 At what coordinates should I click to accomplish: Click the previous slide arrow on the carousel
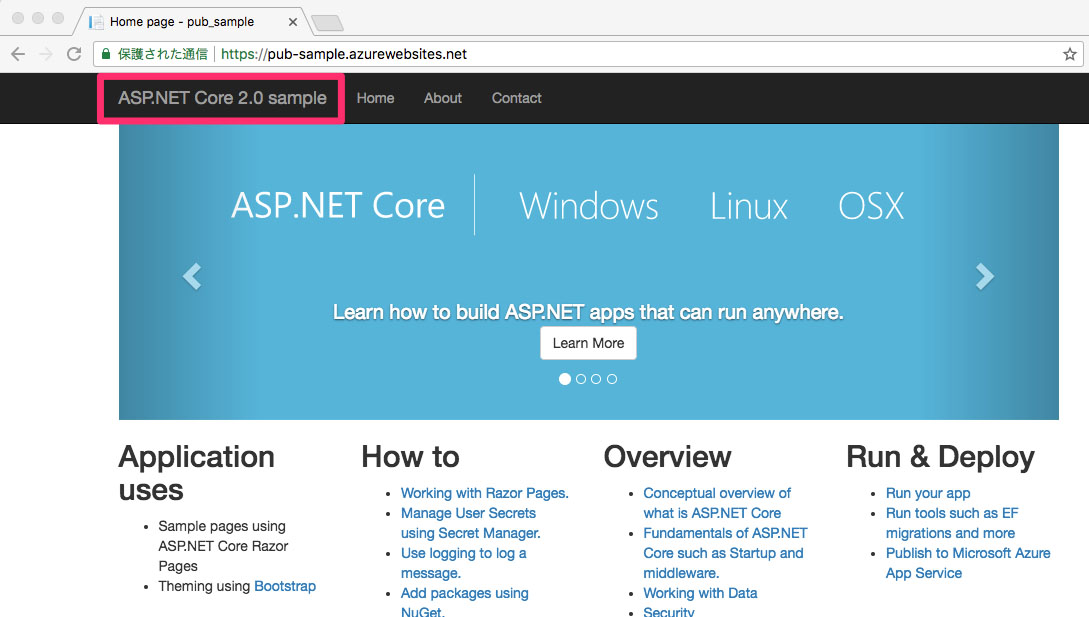(x=191, y=276)
